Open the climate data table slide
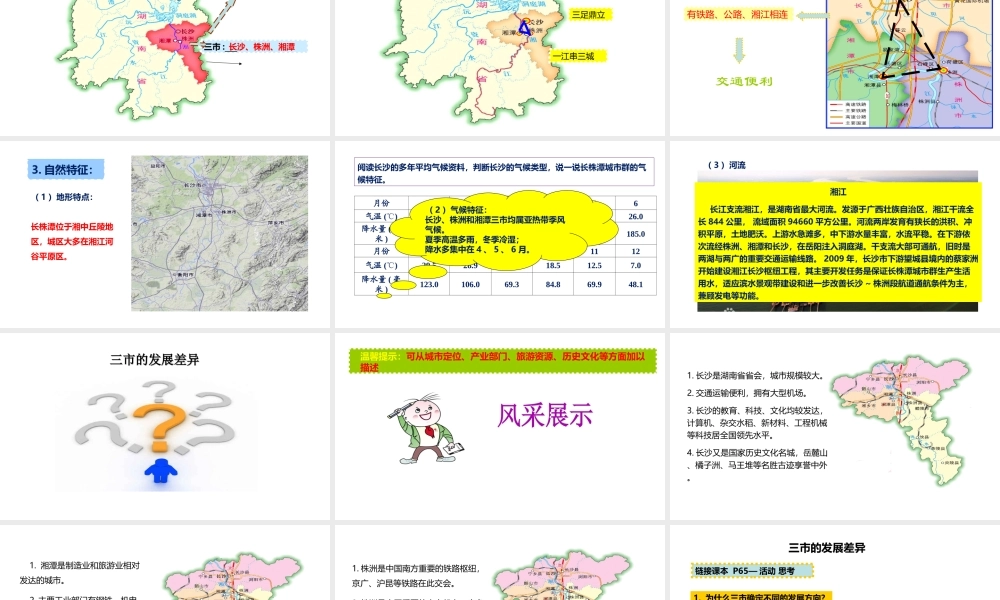 point(499,234)
